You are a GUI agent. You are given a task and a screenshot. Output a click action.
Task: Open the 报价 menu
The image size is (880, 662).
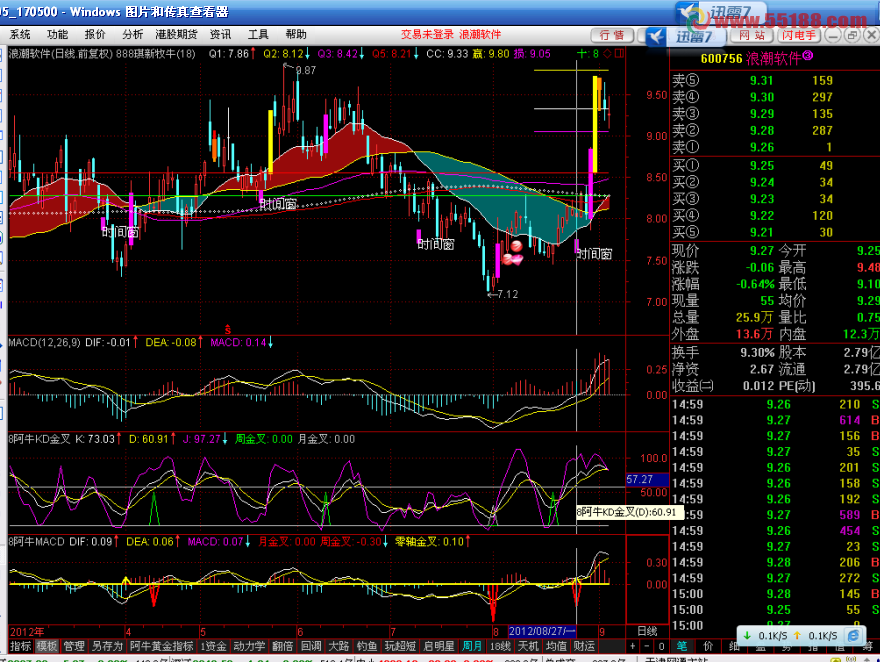click(95, 35)
